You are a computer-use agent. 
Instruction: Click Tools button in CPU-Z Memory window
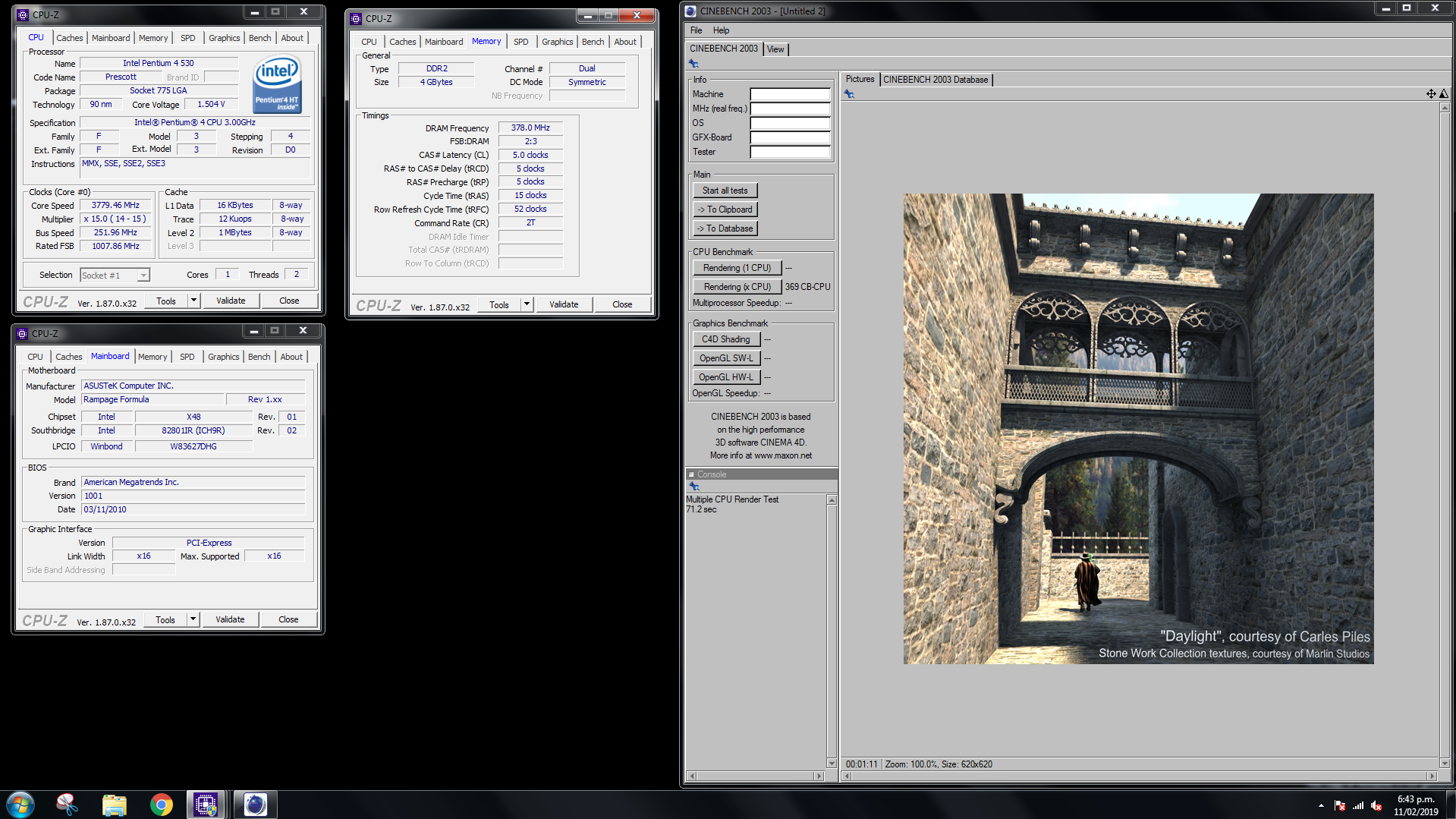pos(499,304)
